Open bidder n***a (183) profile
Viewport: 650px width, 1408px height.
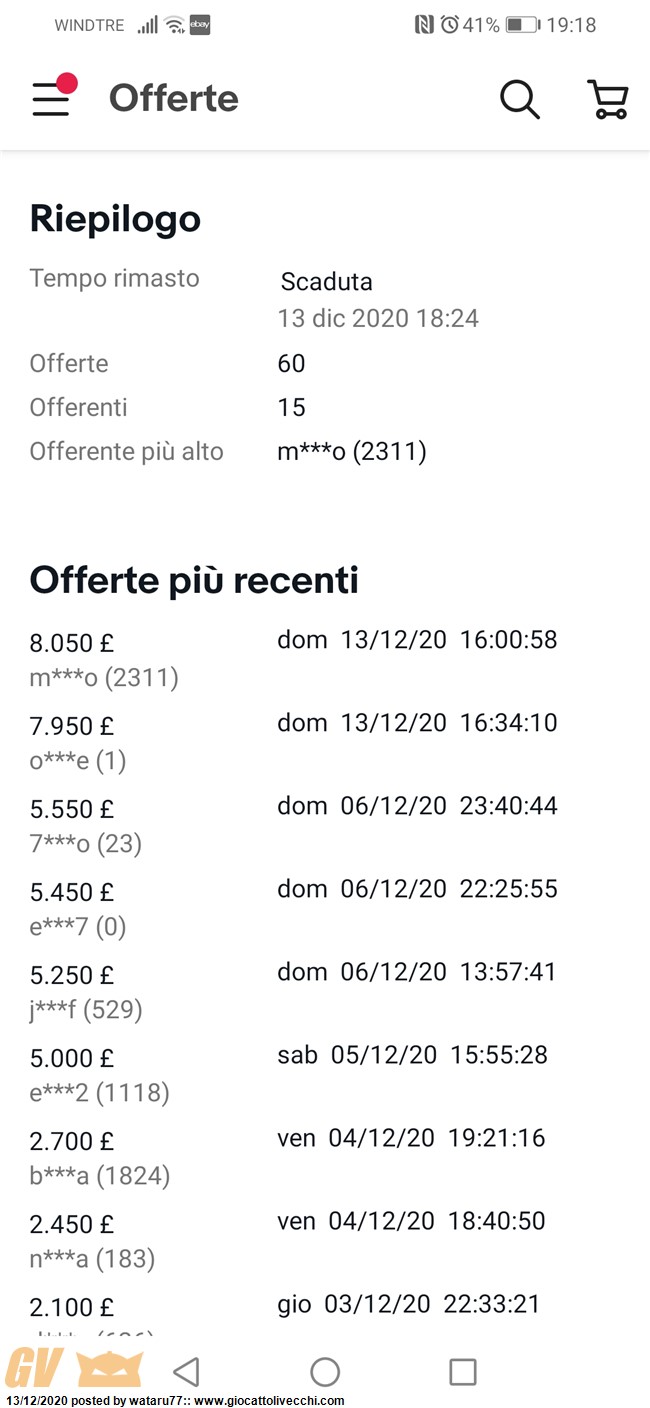pyautogui.click(x=92, y=1259)
